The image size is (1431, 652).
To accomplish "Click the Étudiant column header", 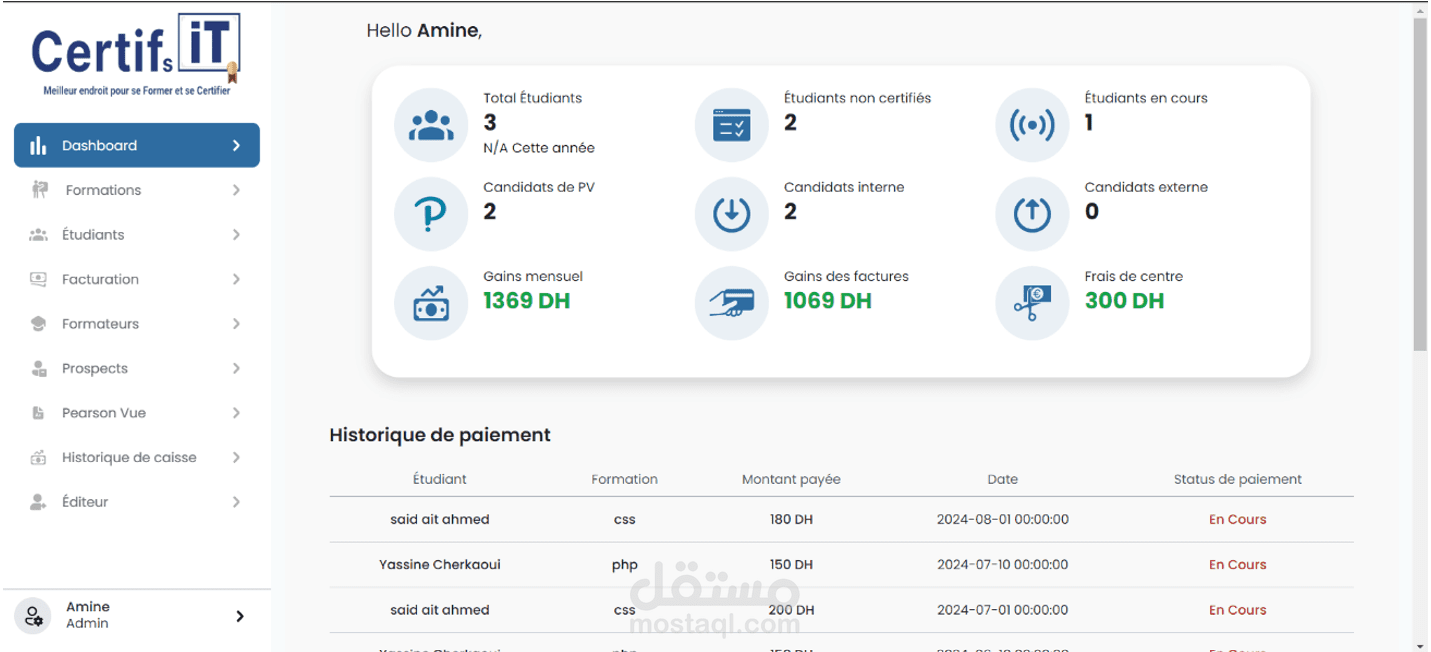I will click(440, 479).
